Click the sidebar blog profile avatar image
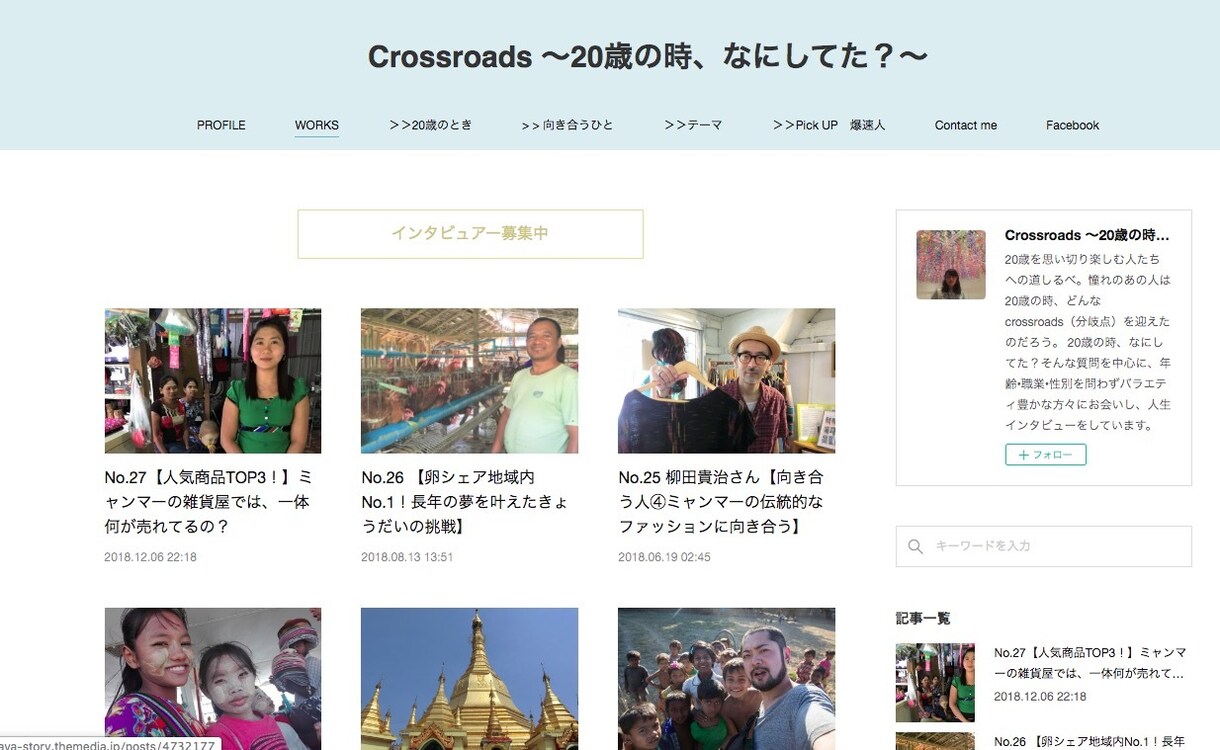The height and width of the screenshot is (750, 1220). (951, 265)
